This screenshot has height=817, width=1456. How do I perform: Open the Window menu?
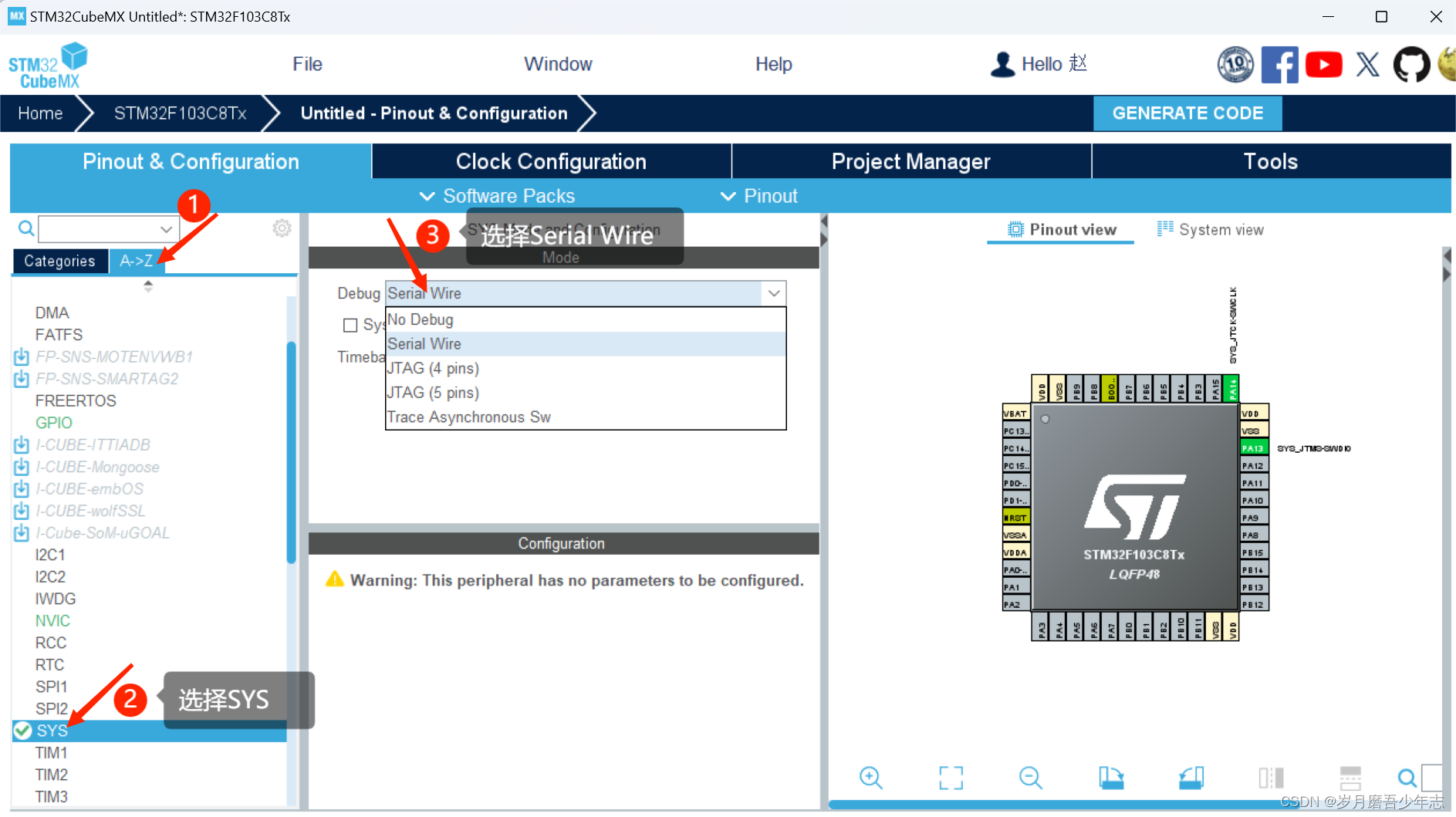pos(558,64)
